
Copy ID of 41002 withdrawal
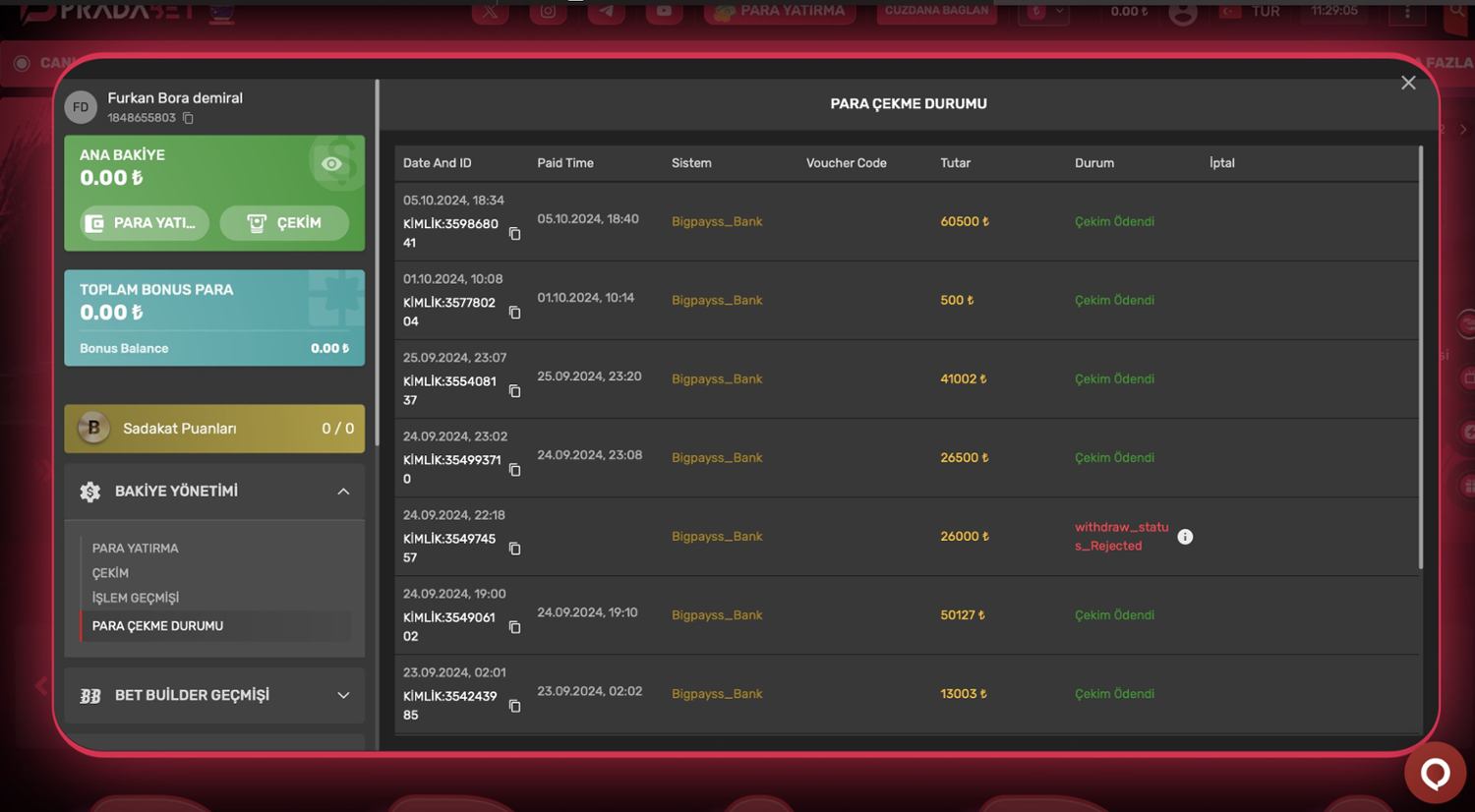[514, 391]
